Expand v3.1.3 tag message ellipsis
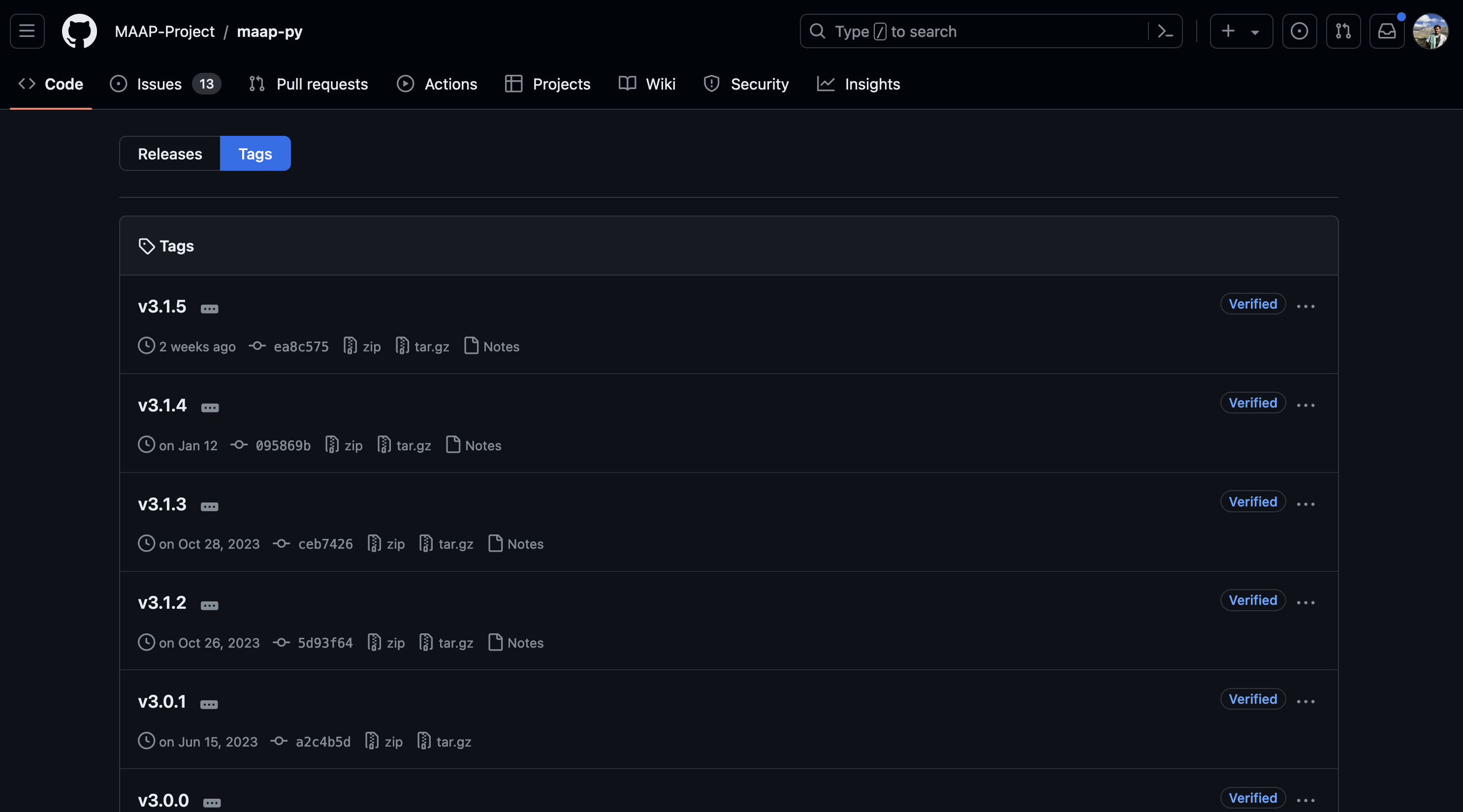 pyautogui.click(x=210, y=506)
